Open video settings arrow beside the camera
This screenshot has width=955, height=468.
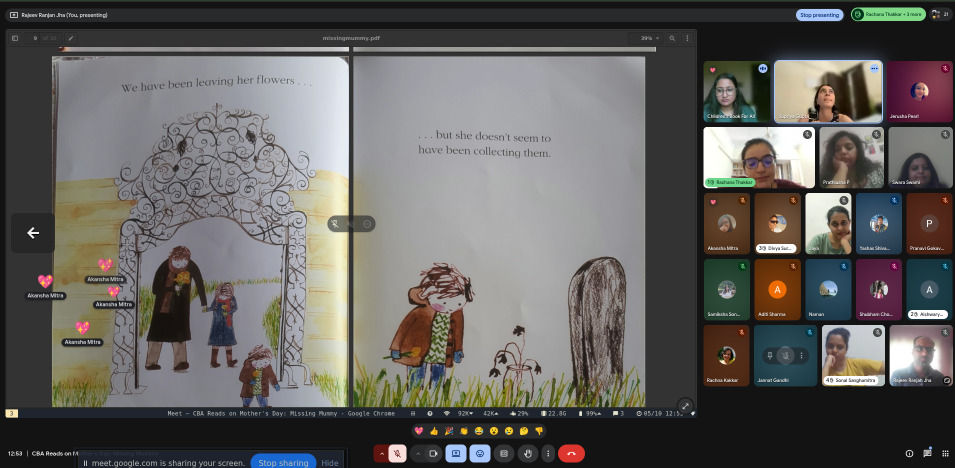point(418,453)
